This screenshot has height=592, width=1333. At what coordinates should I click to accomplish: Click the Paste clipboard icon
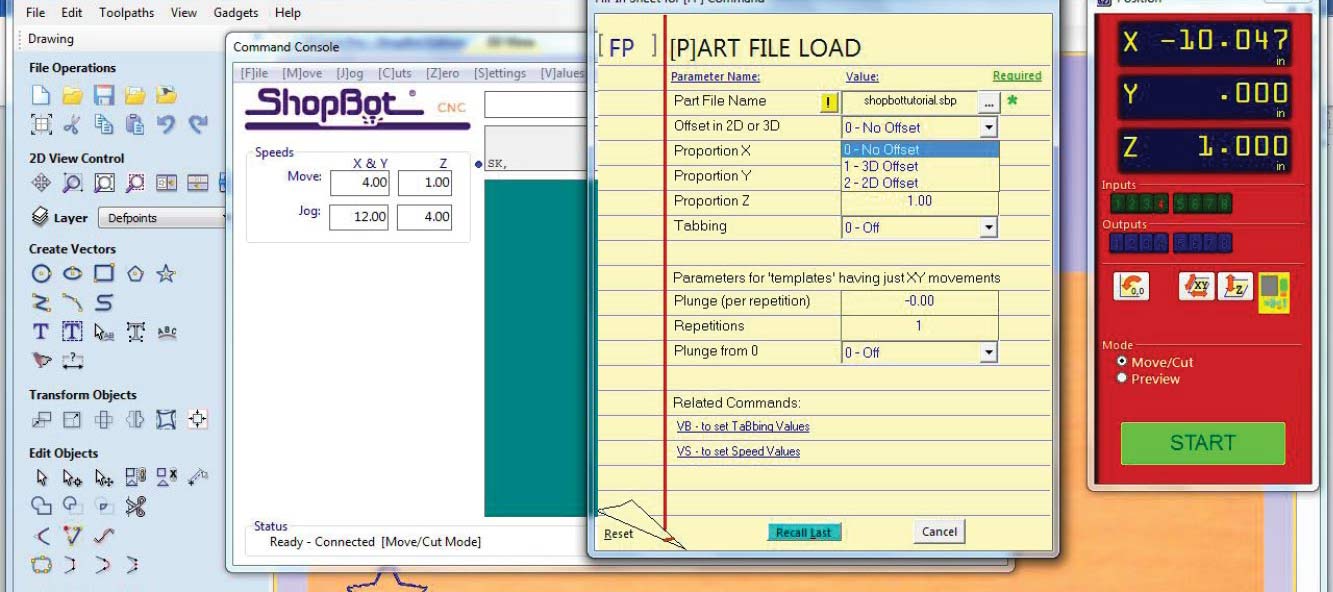click(x=135, y=125)
